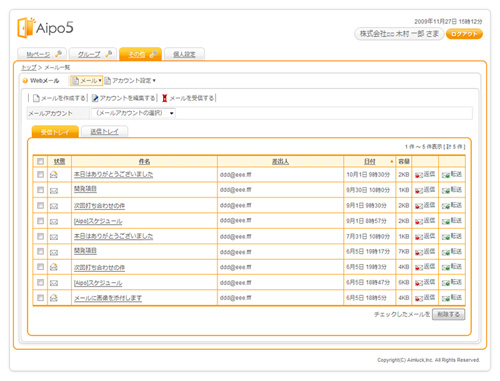The width and height of the screenshot is (500, 381).
Task: Click the メールを受信する receive icon
Action: pos(164,98)
